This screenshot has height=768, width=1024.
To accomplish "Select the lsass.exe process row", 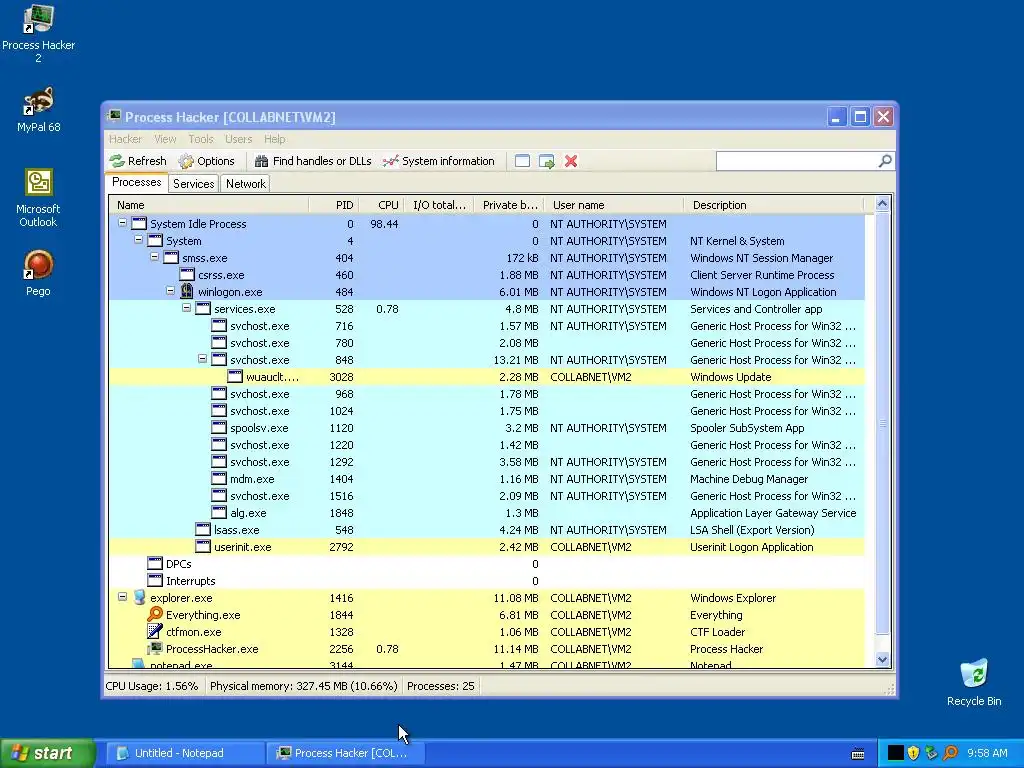I will click(x=487, y=530).
